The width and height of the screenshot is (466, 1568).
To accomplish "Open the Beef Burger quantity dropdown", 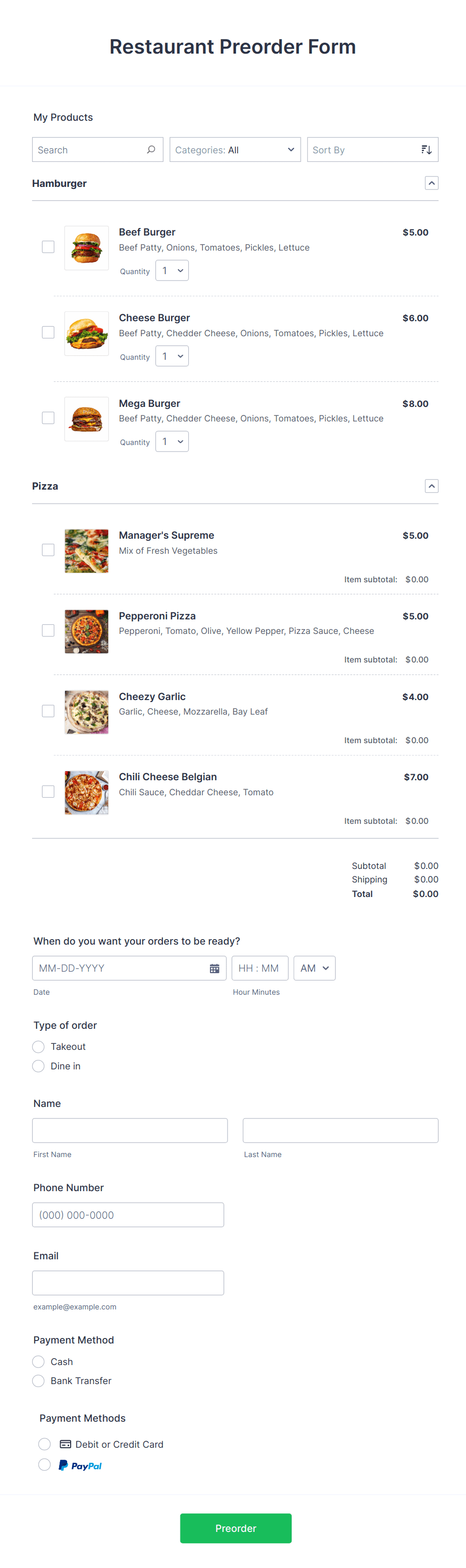I will [x=171, y=270].
